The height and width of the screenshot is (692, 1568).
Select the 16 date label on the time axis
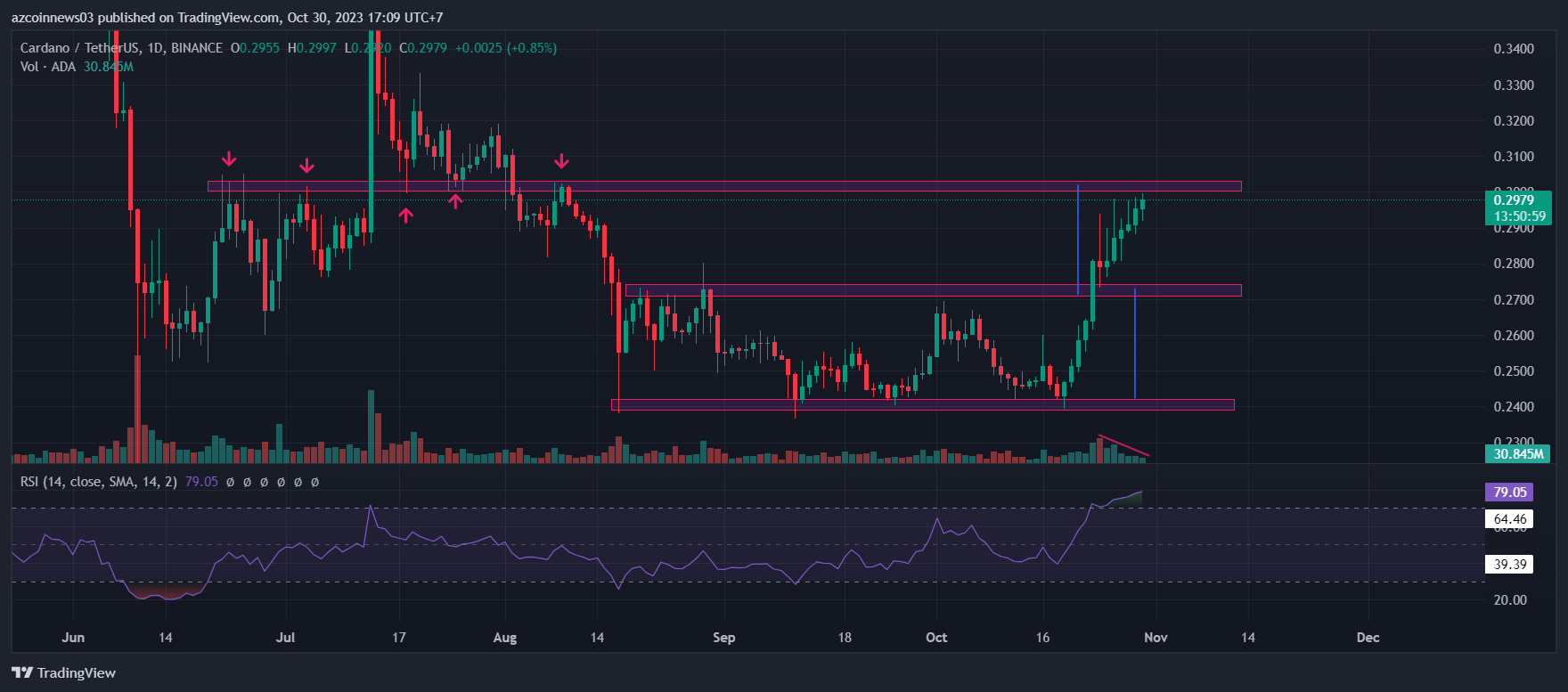(1043, 638)
